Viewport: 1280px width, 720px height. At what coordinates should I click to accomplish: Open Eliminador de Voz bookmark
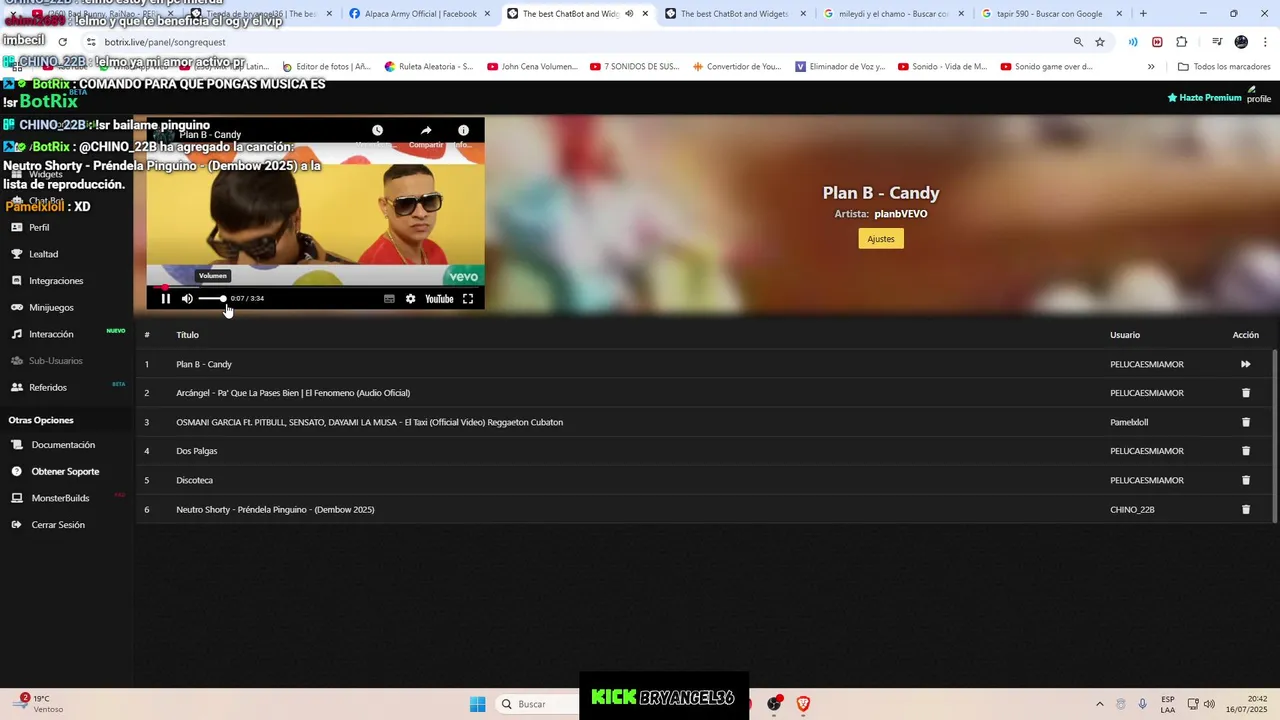[840, 67]
